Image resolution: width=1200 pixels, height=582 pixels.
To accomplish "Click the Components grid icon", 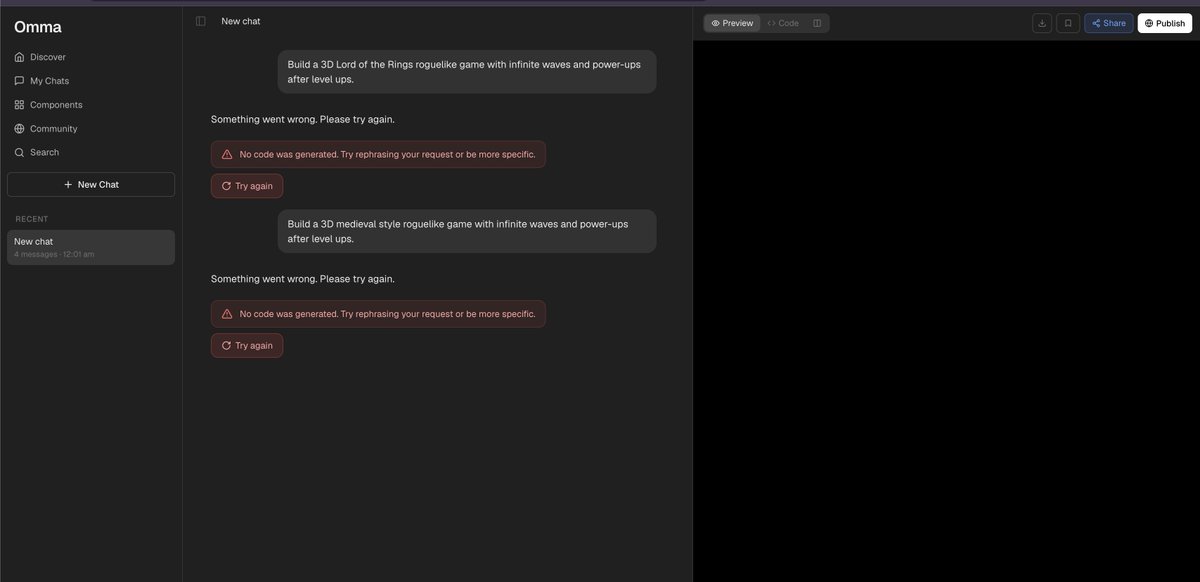I will point(19,105).
